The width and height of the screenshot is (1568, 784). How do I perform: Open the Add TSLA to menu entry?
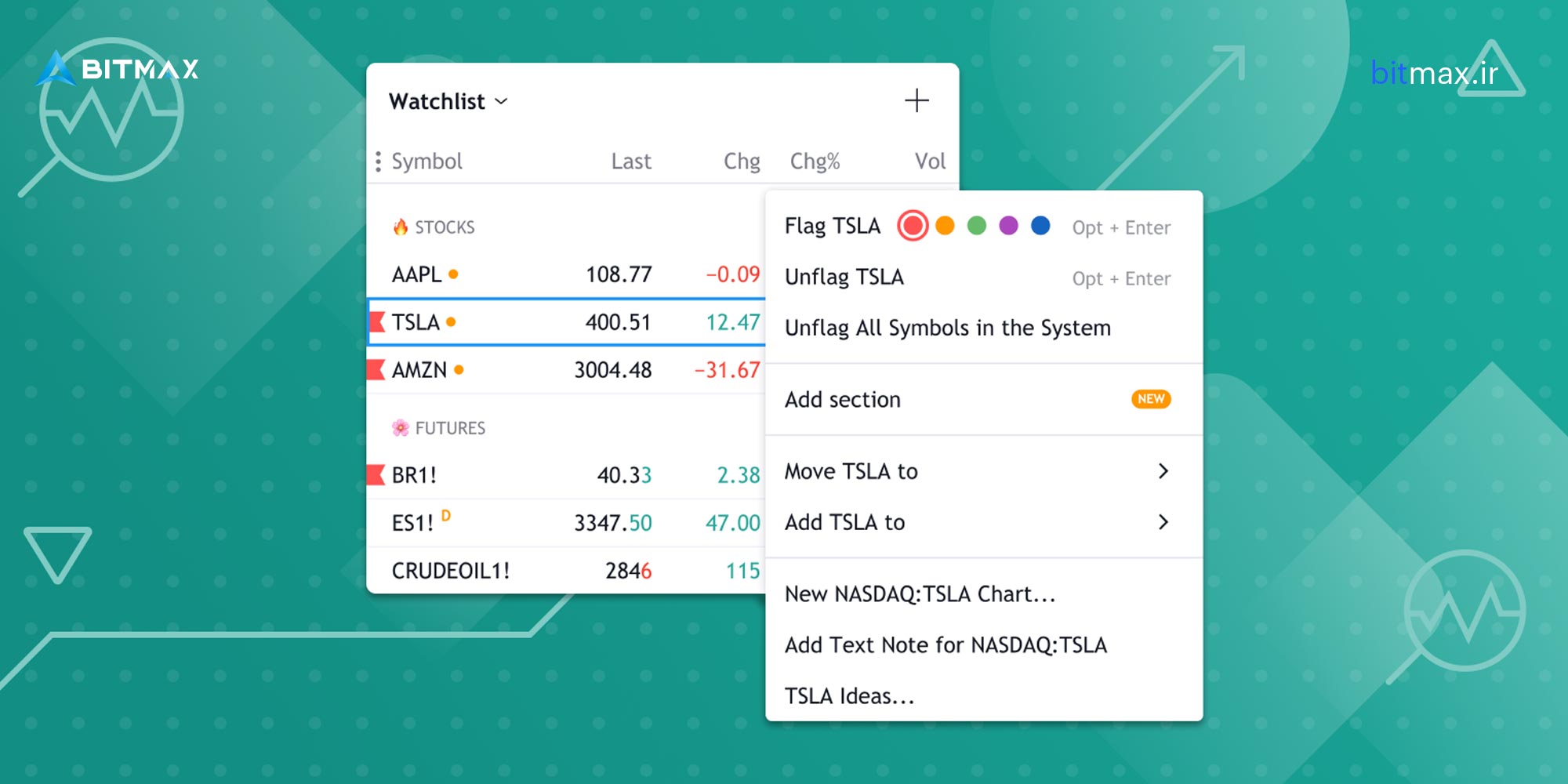point(984,522)
